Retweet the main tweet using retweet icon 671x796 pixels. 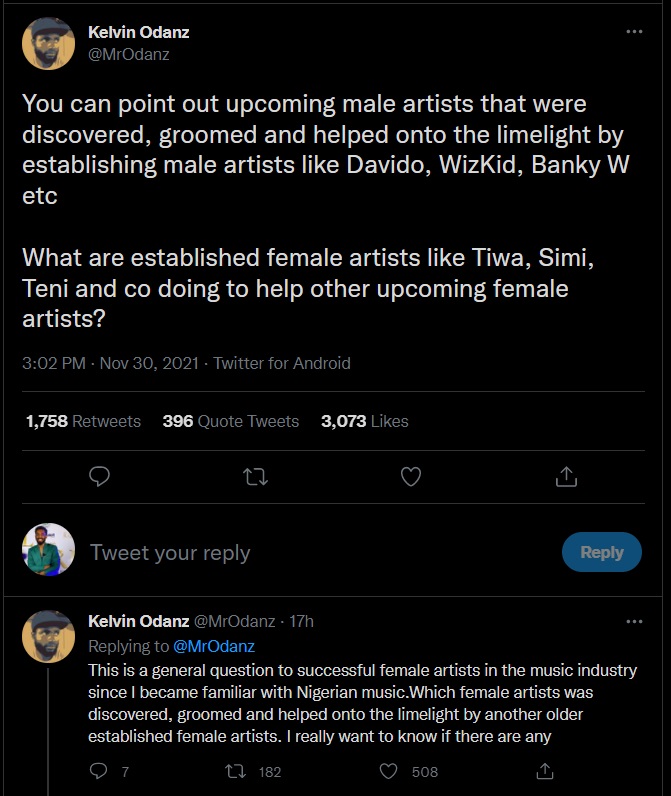point(255,477)
